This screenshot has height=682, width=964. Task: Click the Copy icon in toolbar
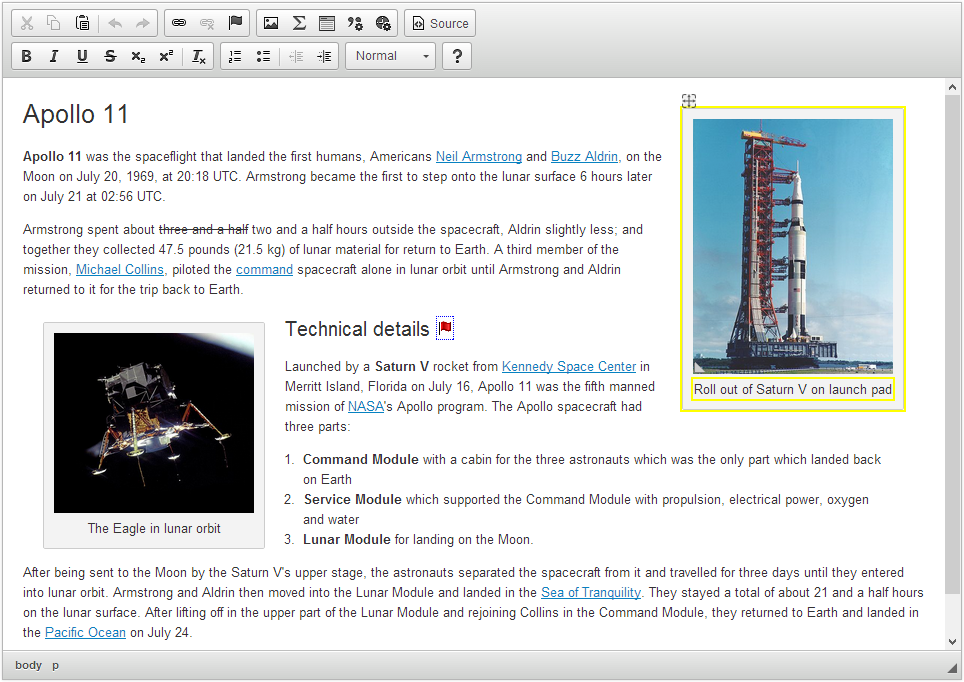click(54, 23)
